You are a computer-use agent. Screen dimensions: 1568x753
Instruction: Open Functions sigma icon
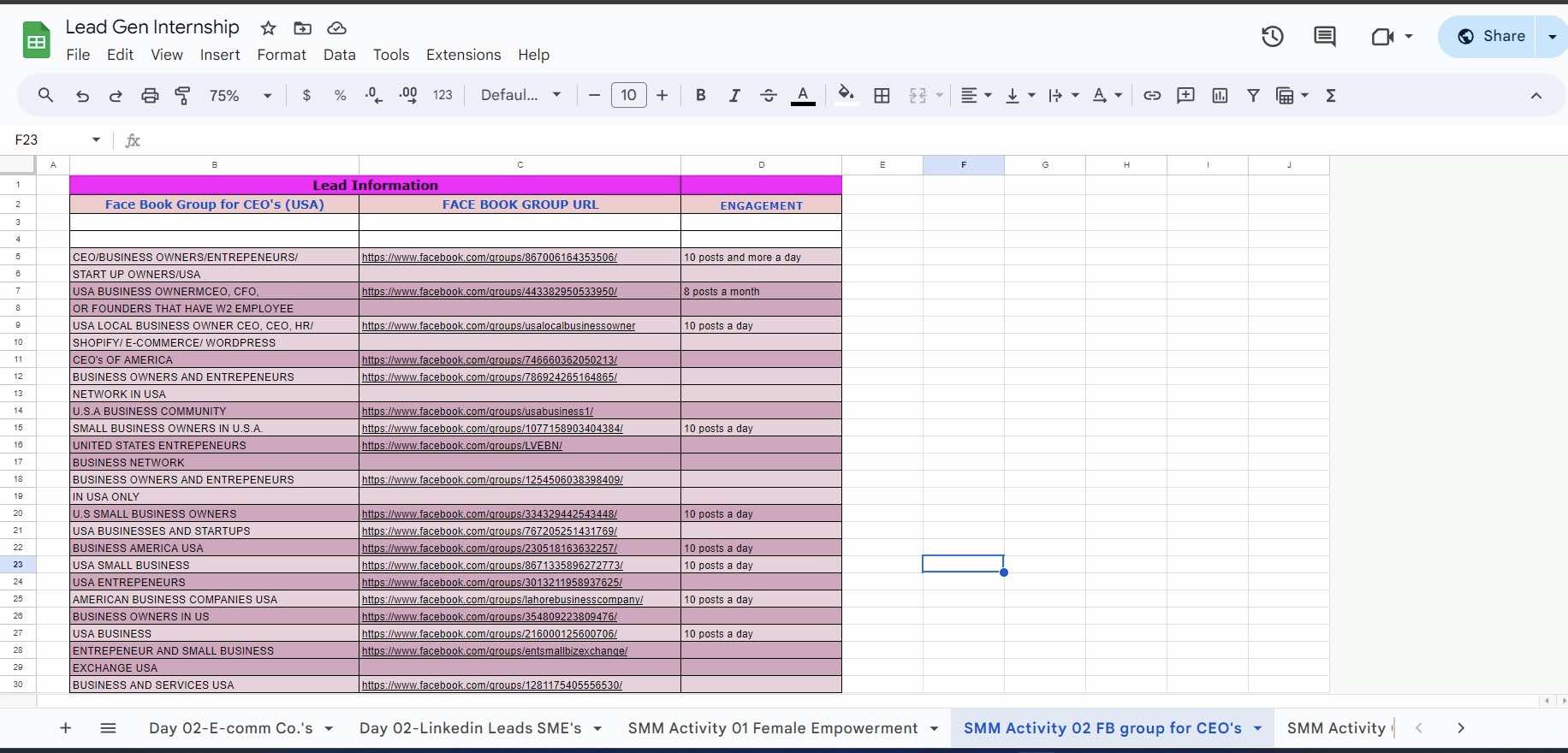[x=1331, y=95]
